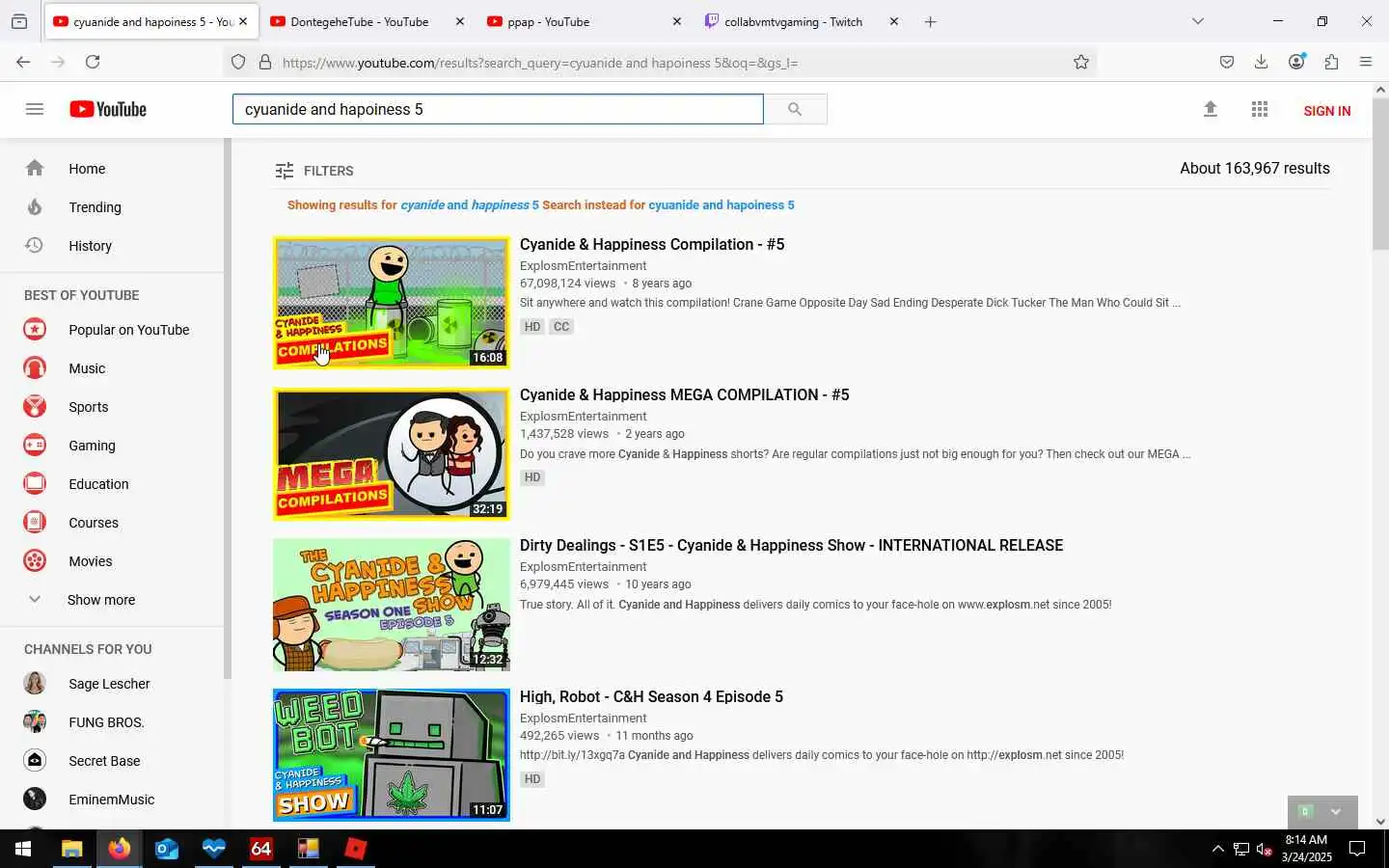The height and width of the screenshot is (868, 1389).
Task: Open EminemMusic channel
Action: [x=111, y=800]
